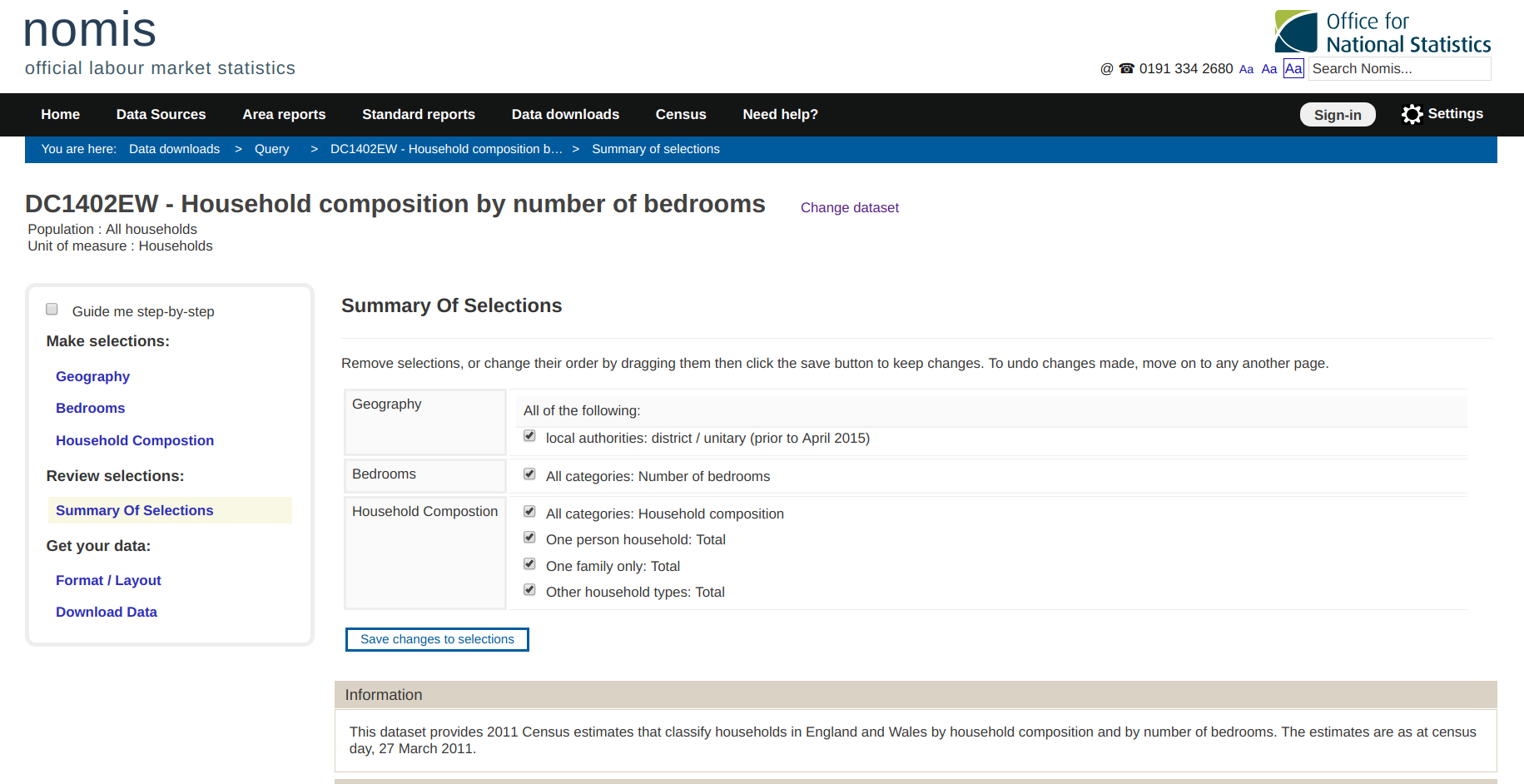Click the telephone contact icon
Viewport: 1524px width, 784px height.
(x=1126, y=69)
